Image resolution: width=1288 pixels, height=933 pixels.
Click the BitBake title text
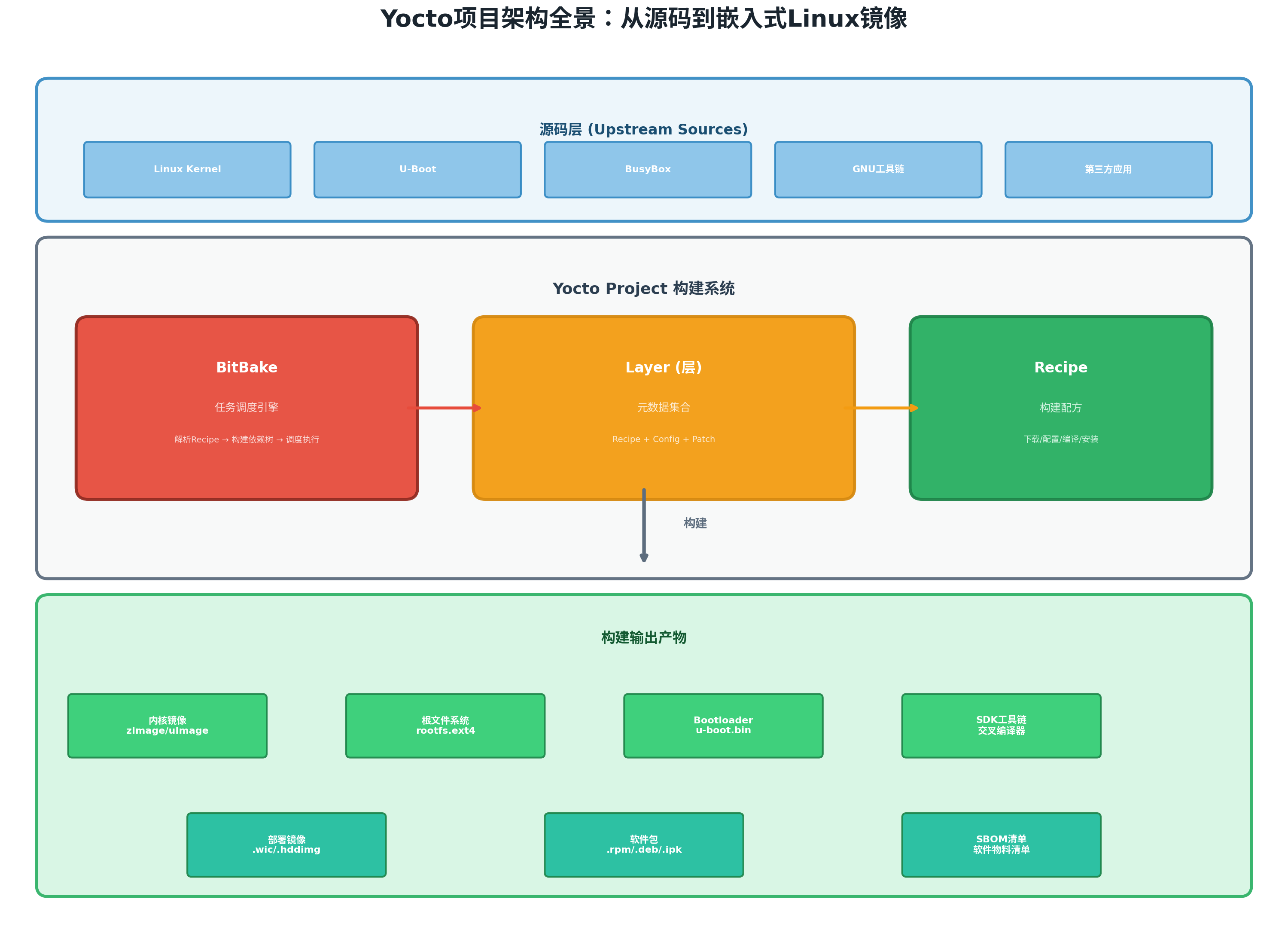(247, 367)
